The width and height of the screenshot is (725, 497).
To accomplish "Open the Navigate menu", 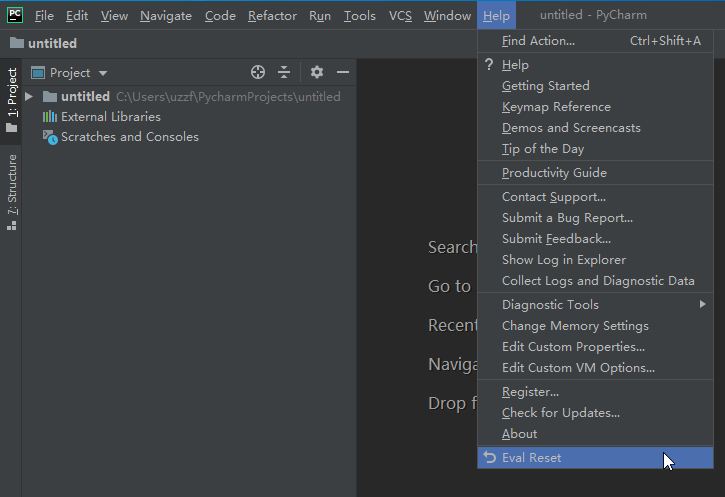I will click(x=166, y=16).
